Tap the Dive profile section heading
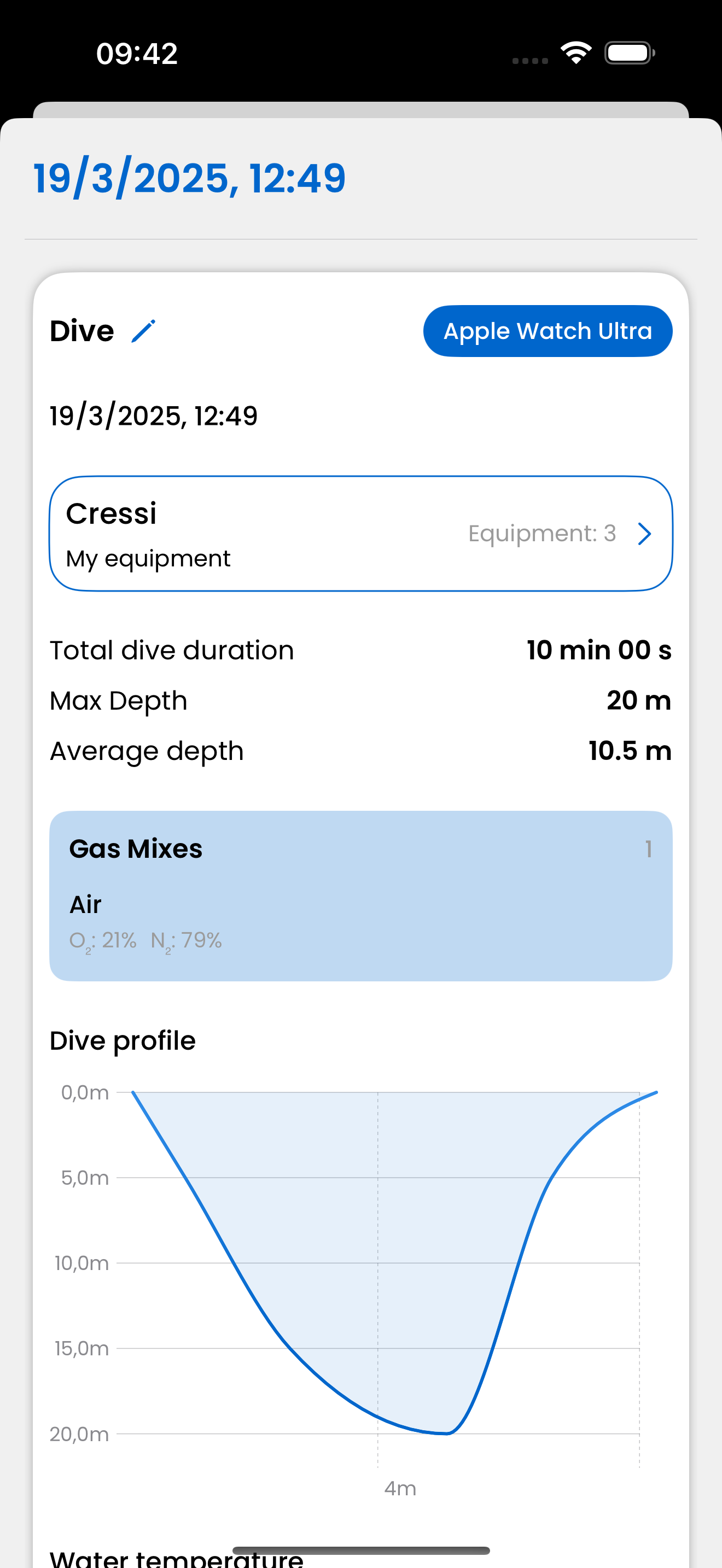Screen dimensions: 722x1568 click(x=123, y=1041)
